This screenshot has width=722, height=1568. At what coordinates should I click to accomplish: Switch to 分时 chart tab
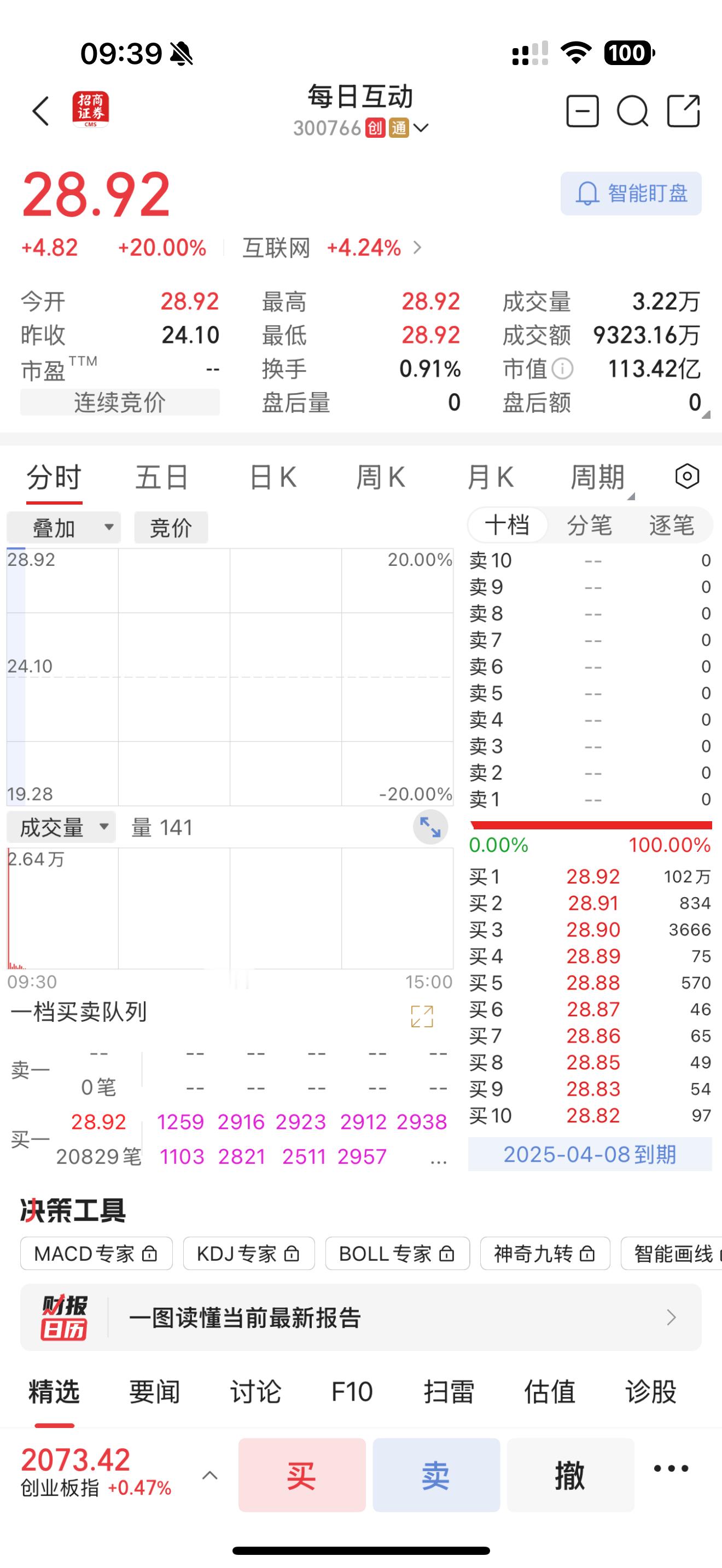pos(54,477)
